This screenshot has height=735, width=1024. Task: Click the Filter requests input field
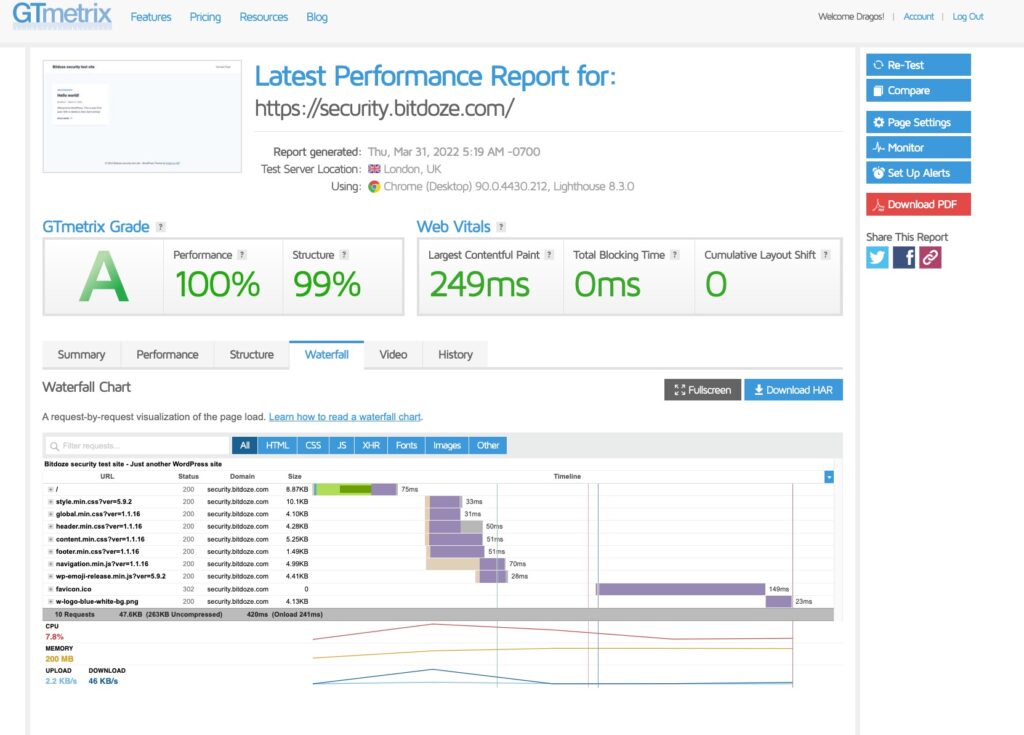tap(137, 446)
